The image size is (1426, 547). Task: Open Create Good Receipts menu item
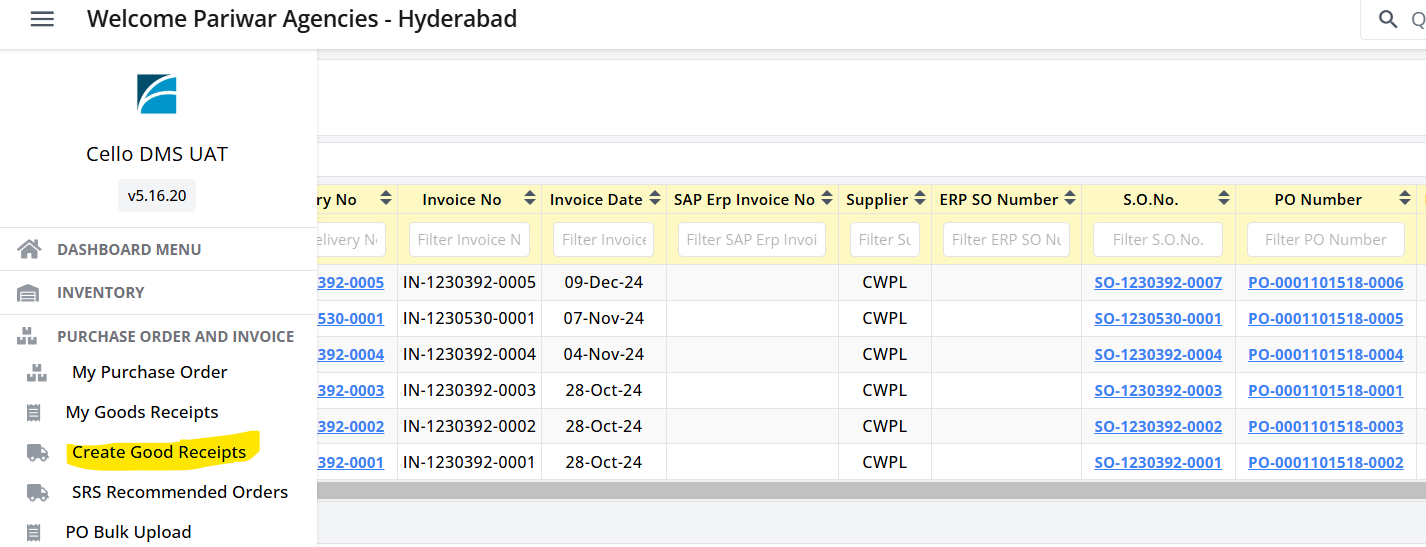[x=159, y=452]
